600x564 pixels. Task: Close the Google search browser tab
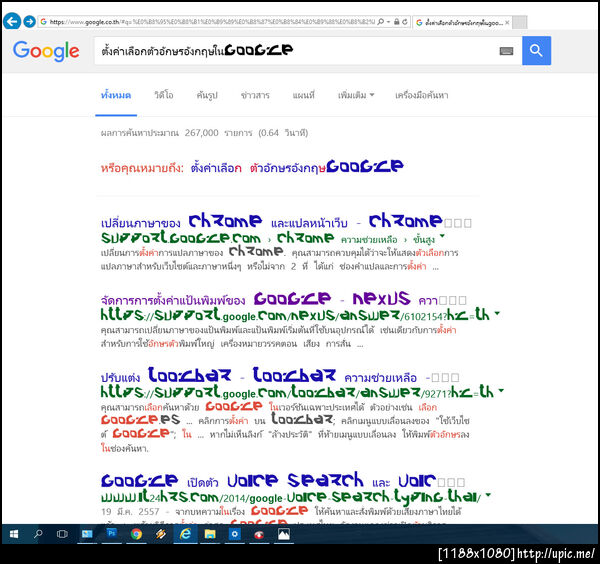(x=507, y=23)
